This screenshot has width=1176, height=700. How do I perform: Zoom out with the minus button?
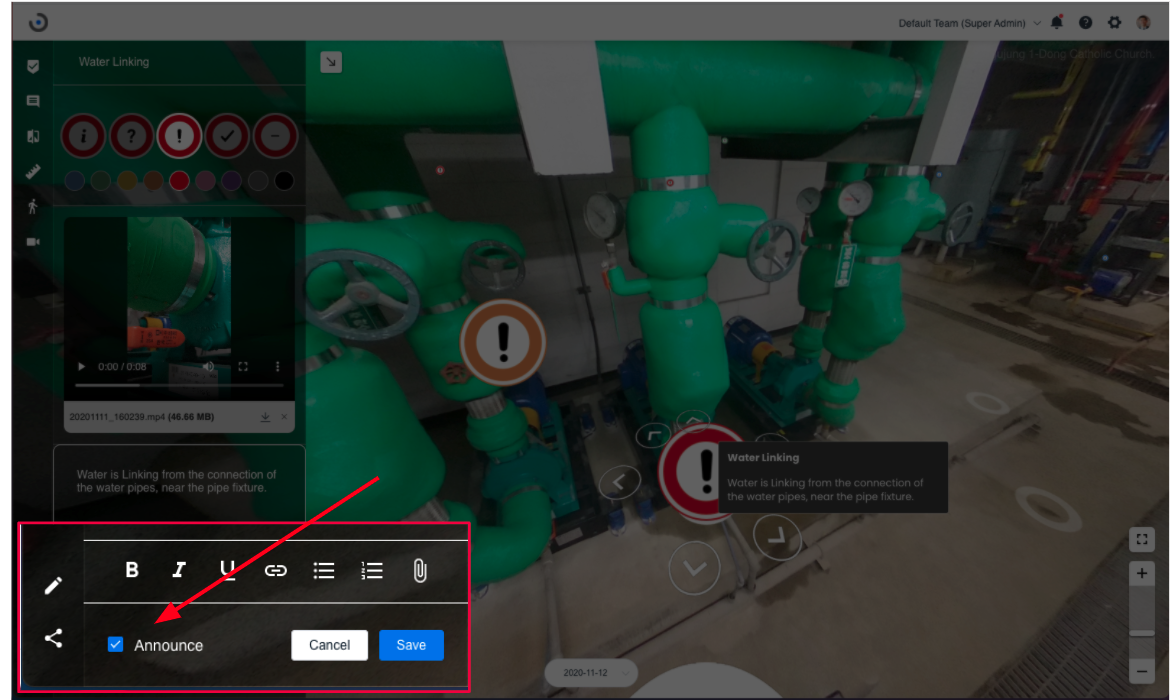tap(1142, 671)
